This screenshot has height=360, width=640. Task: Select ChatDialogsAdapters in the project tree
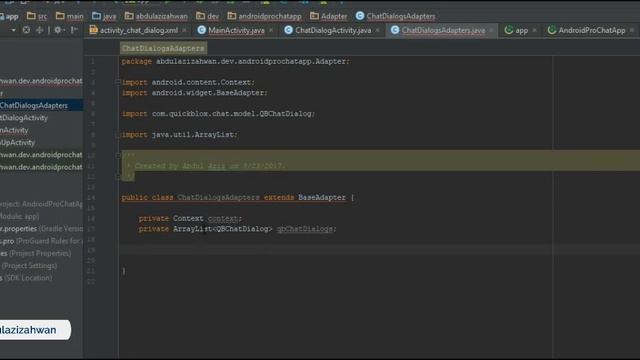[41, 105]
